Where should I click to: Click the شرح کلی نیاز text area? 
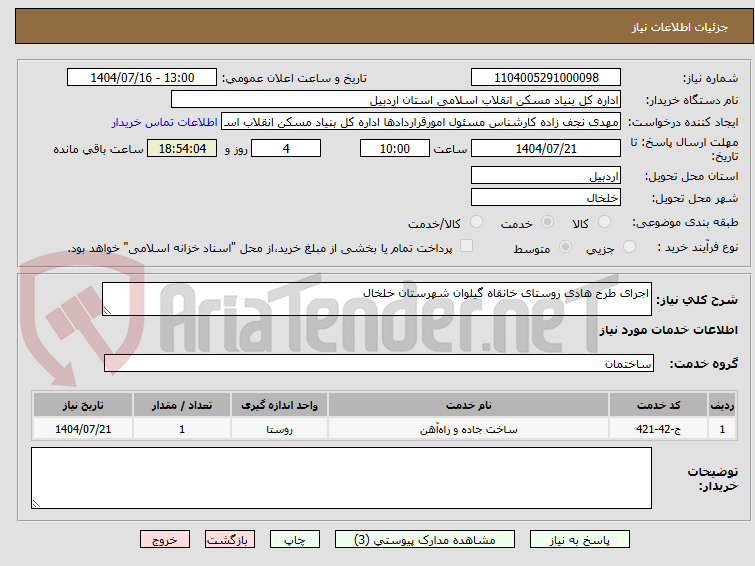[x=377, y=299]
